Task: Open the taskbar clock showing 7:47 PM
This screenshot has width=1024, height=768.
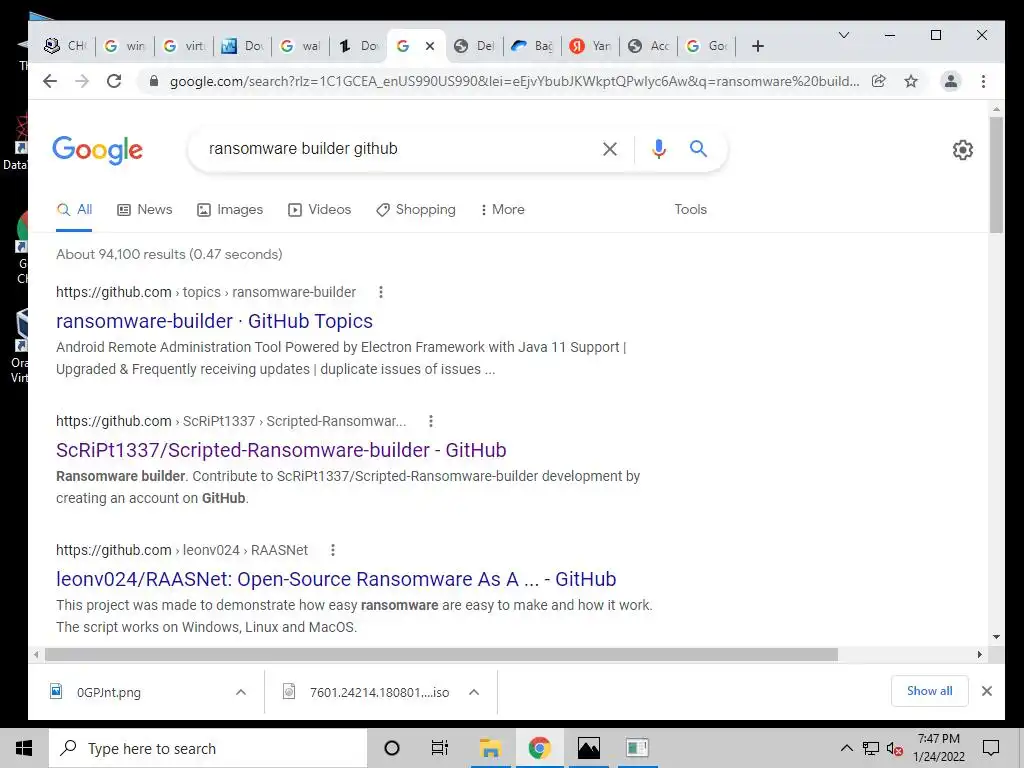Action: coord(939,748)
